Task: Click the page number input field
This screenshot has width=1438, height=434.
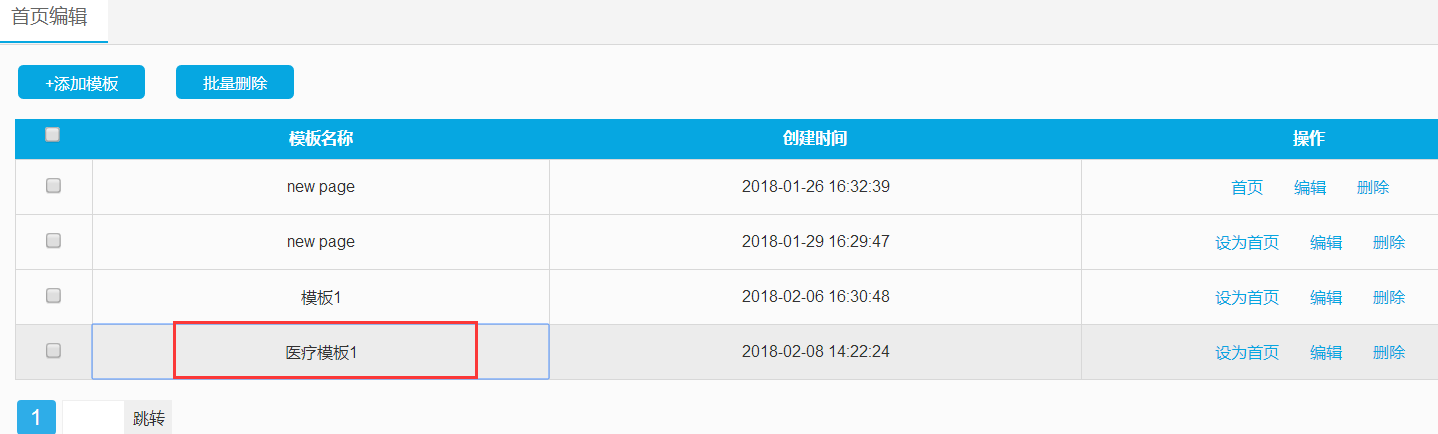Action: click(93, 418)
